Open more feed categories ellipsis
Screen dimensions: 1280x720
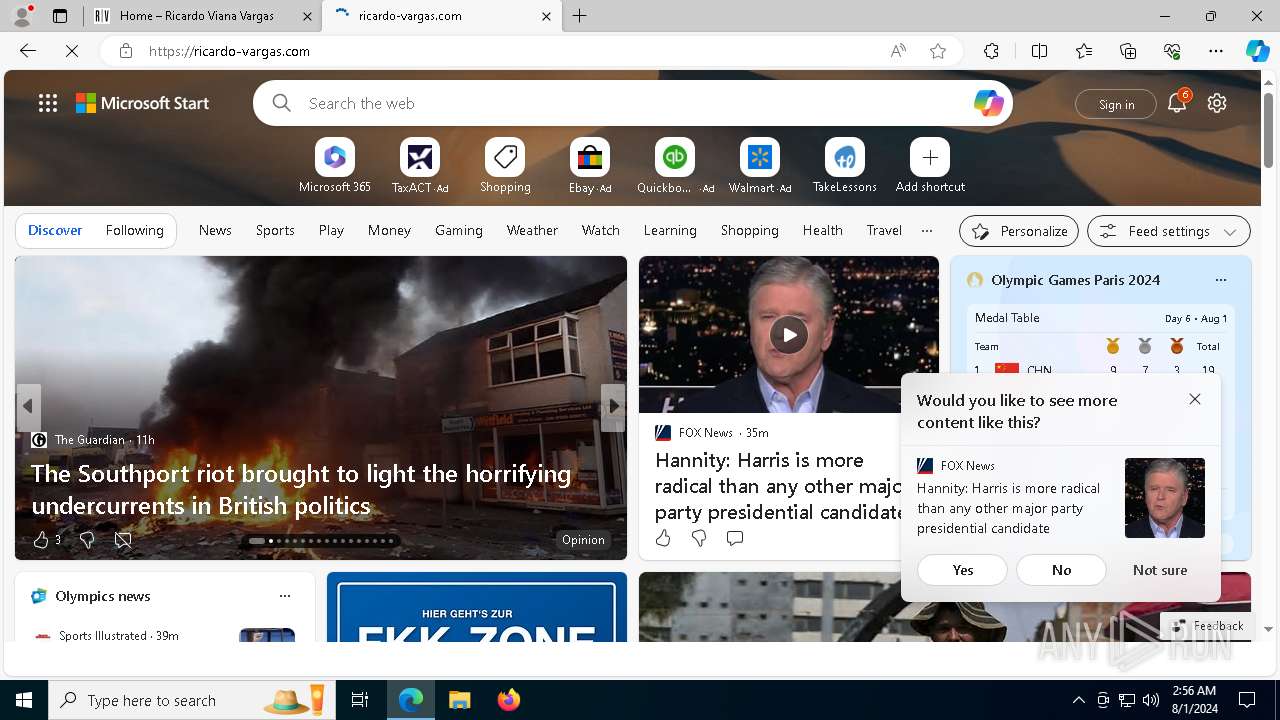pyautogui.click(x=927, y=230)
